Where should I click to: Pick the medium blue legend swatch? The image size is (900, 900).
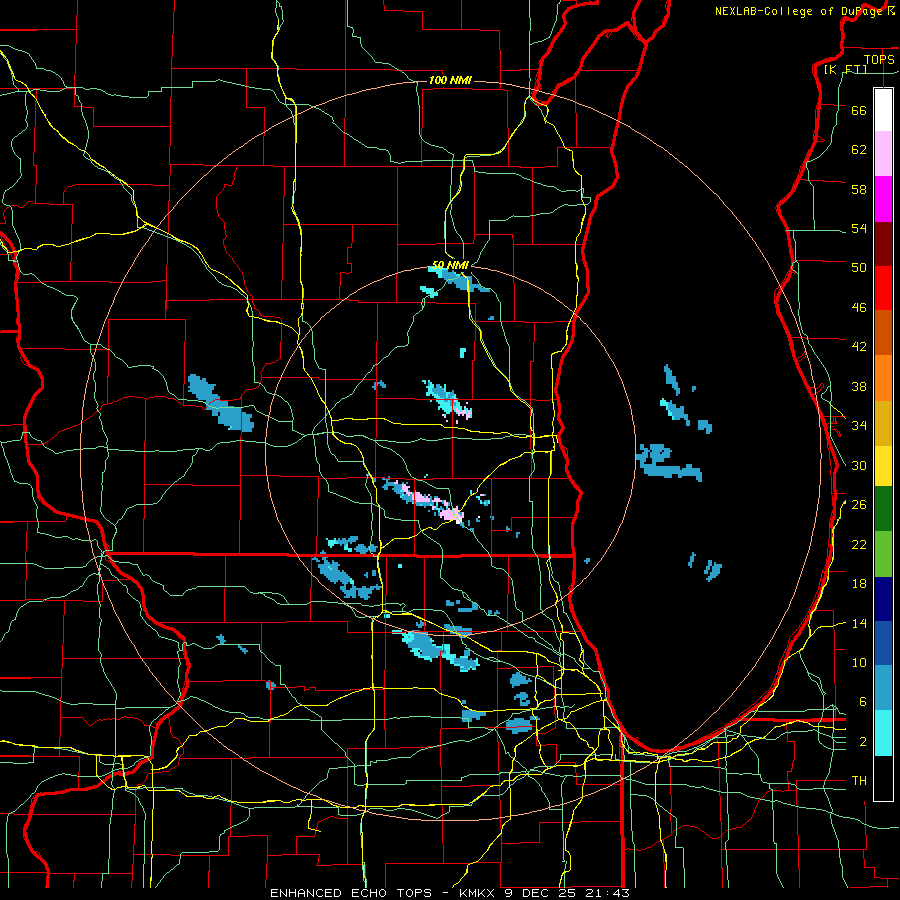[x=883, y=643]
